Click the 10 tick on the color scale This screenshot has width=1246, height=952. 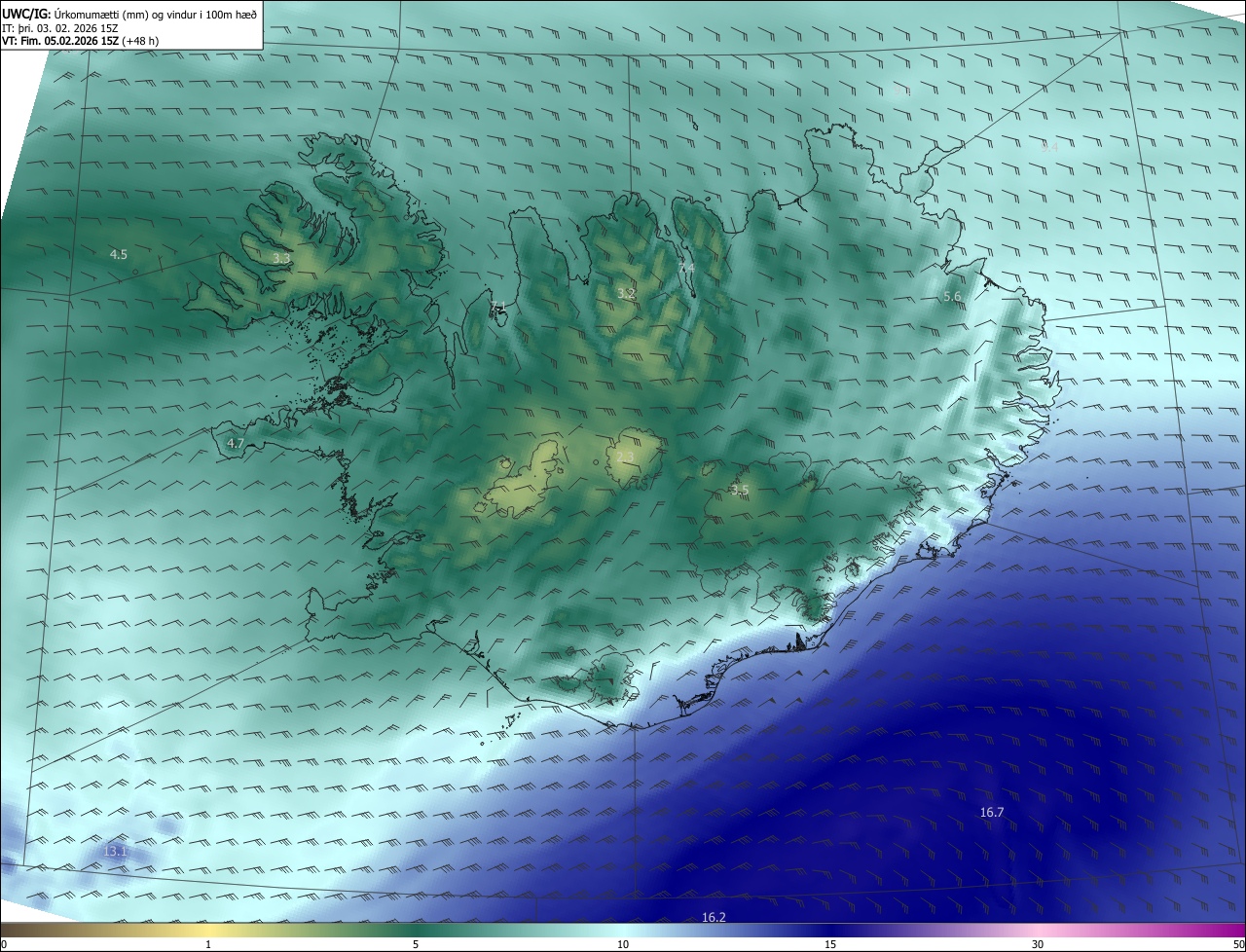[623, 944]
